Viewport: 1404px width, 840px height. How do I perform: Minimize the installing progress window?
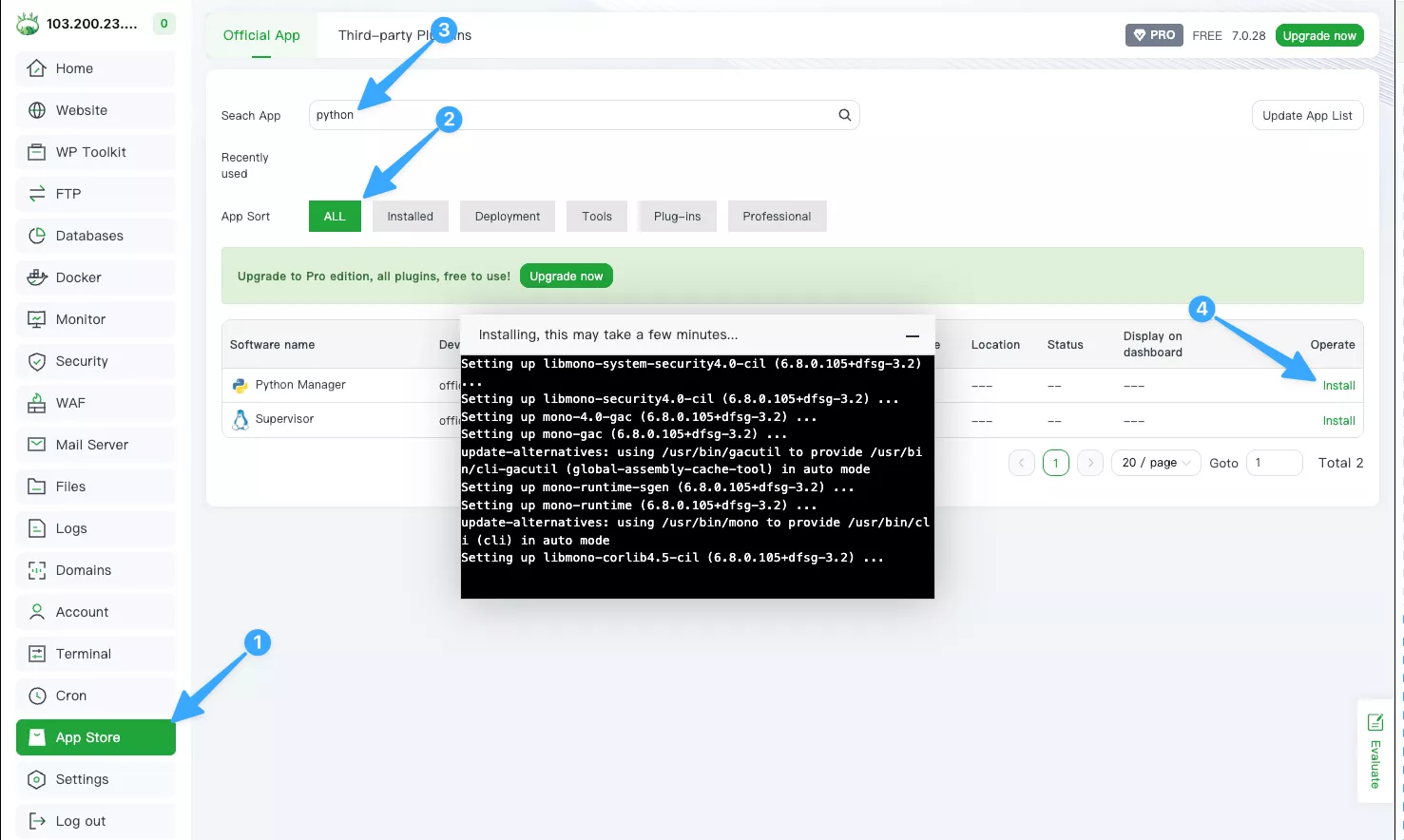pyautogui.click(x=912, y=334)
